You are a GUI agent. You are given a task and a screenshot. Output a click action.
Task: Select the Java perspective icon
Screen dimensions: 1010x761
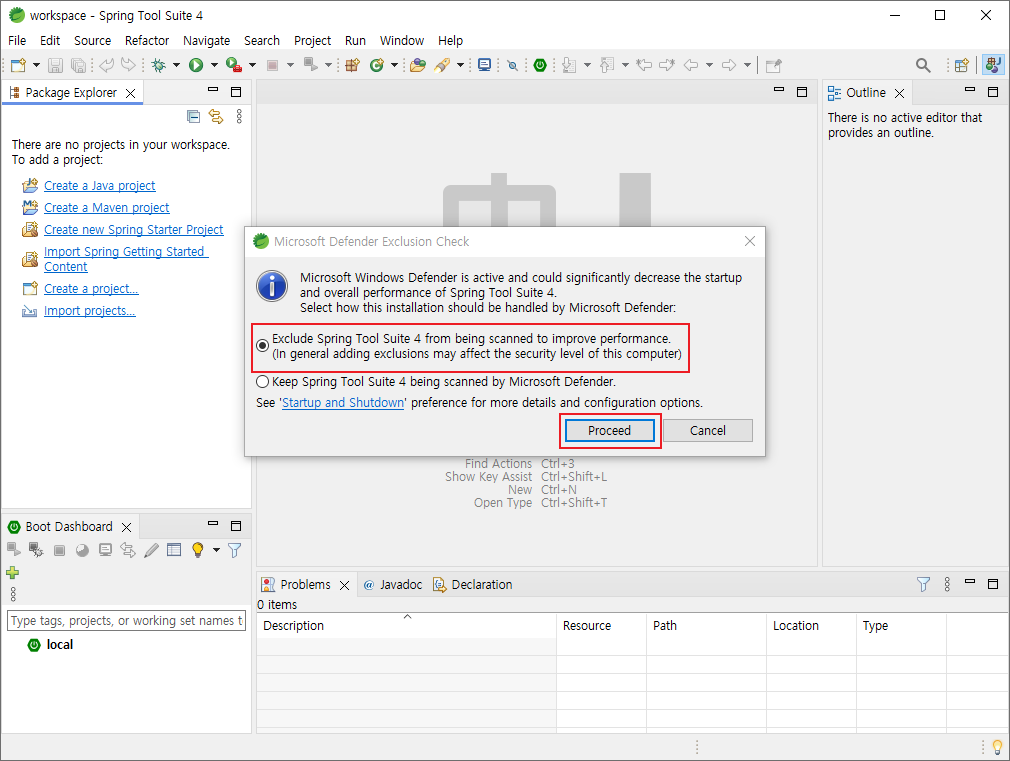pyautogui.click(x=993, y=64)
